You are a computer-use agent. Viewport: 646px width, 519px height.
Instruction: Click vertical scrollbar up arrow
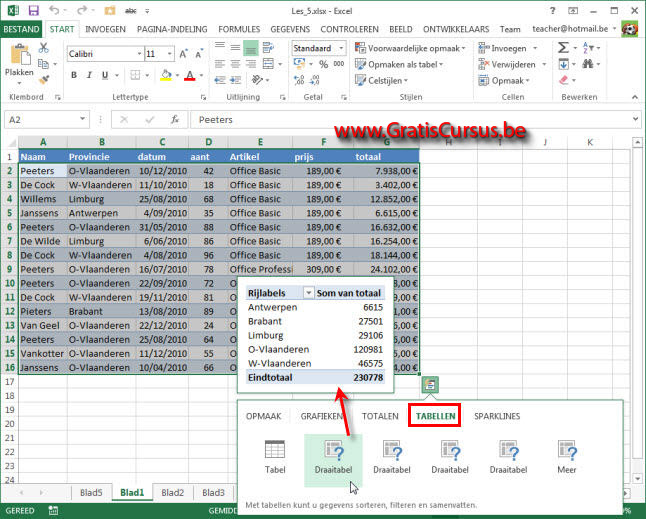(637, 143)
